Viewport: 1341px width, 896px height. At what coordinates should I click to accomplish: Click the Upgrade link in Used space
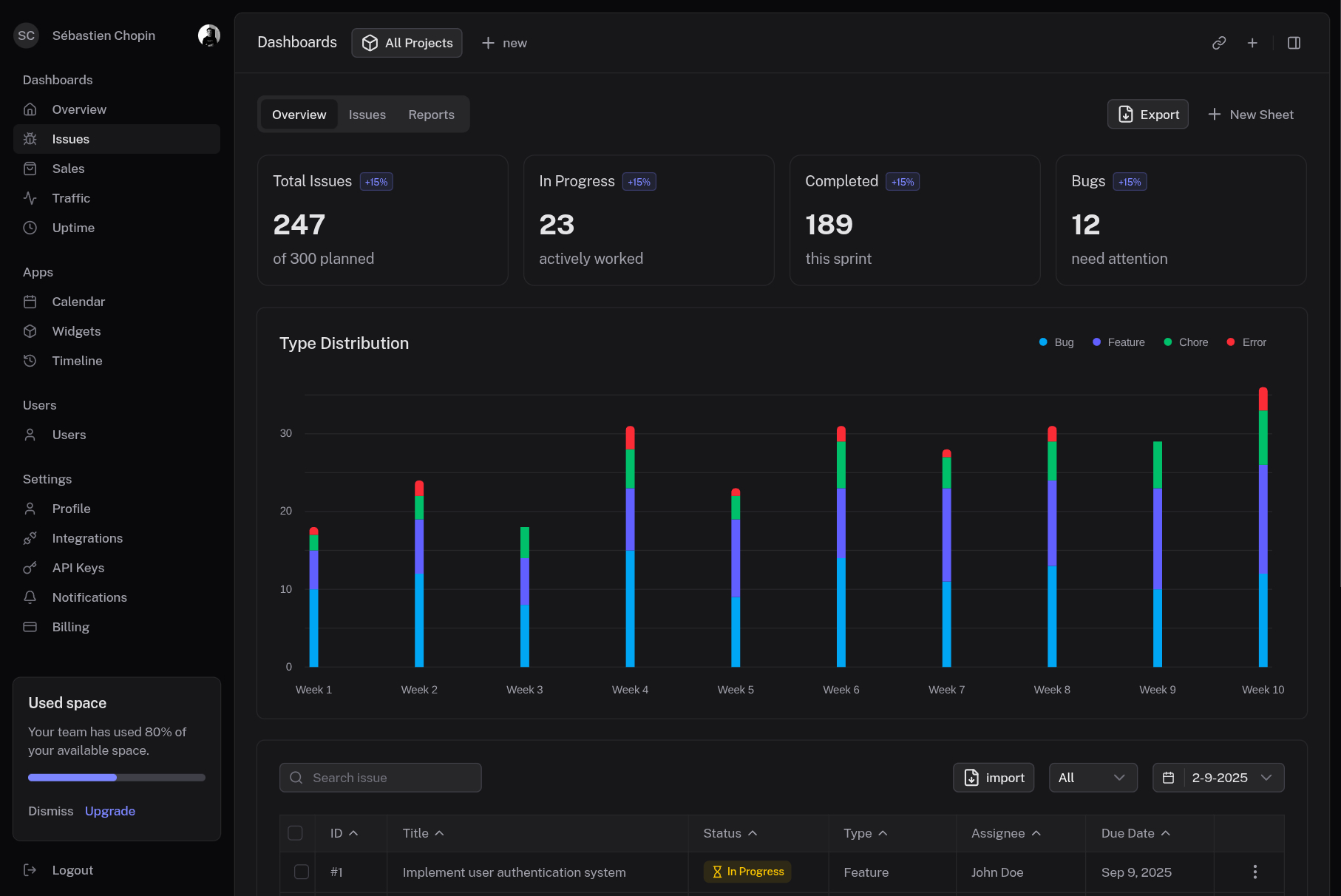[110, 811]
